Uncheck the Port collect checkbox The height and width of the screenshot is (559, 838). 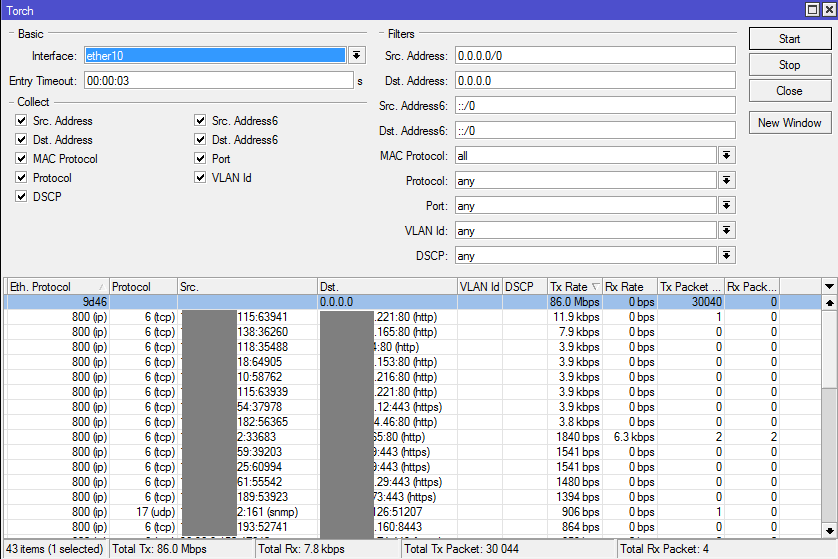click(x=200, y=159)
